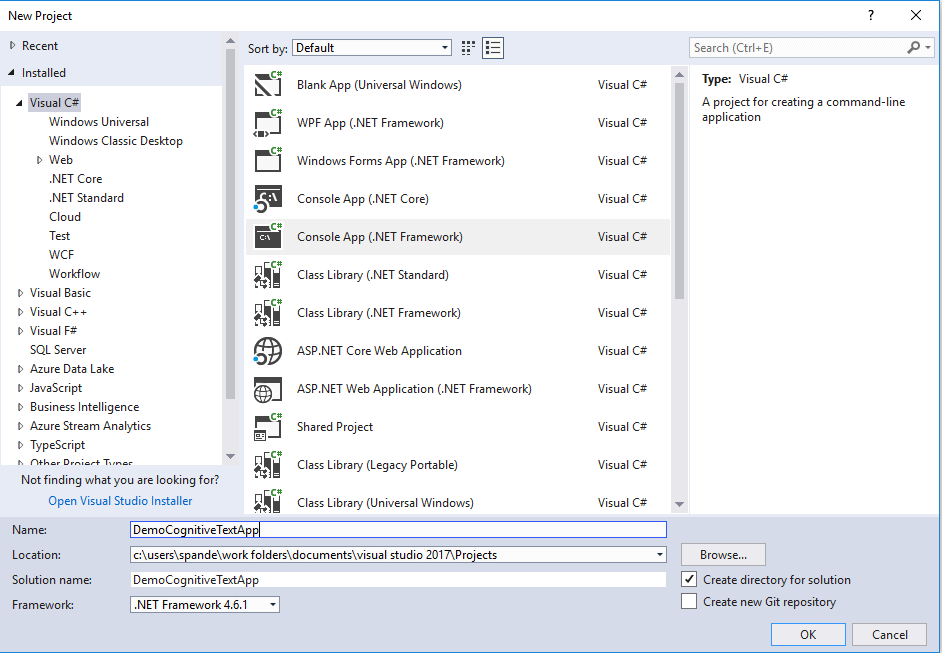Close the New Project dialog
The width and height of the screenshot is (942, 653).
916,16
